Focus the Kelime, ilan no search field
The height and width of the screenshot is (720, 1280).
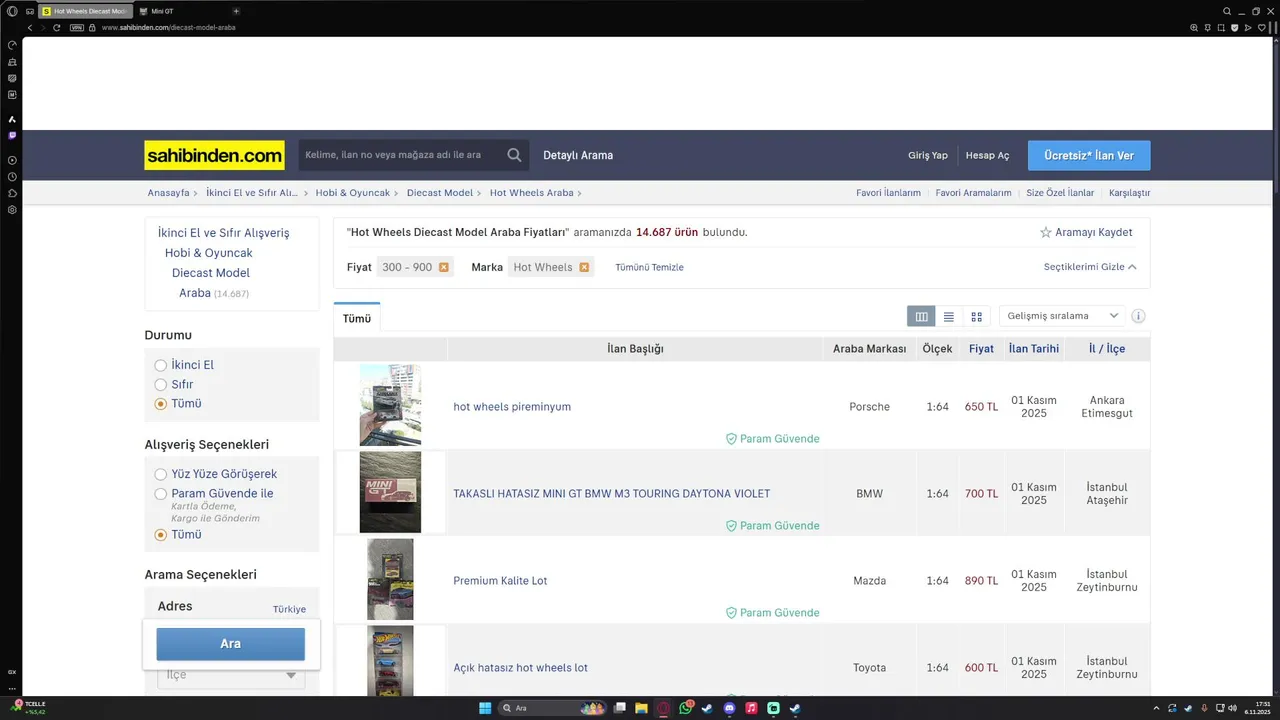click(400, 155)
